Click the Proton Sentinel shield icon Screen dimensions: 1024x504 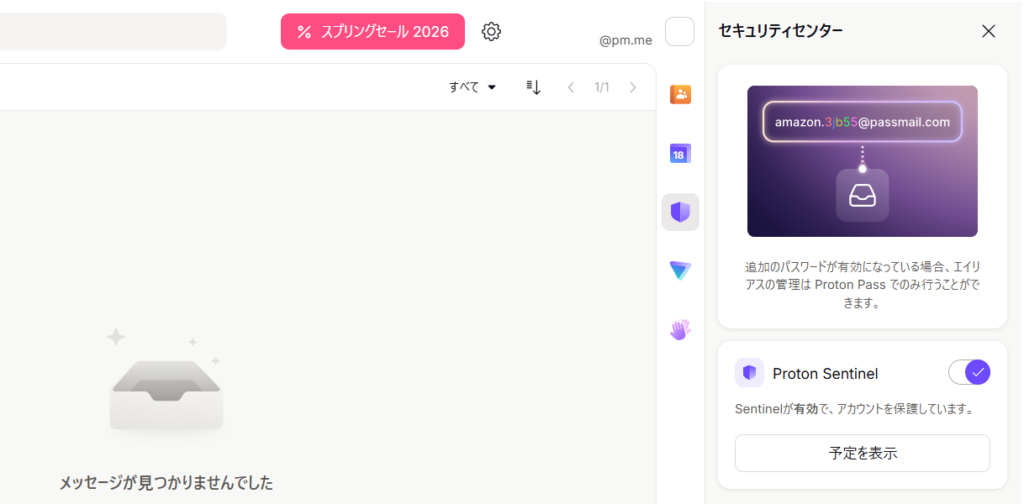[749, 373]
